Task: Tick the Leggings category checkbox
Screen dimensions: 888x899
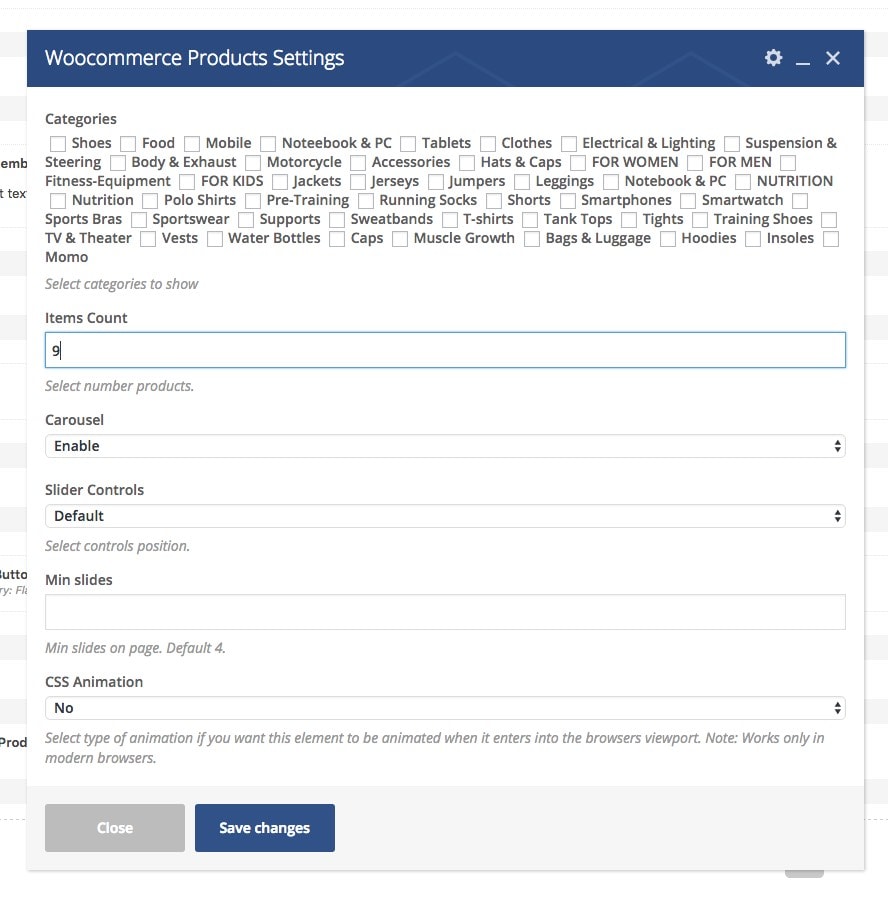Action: pos(522,182)
